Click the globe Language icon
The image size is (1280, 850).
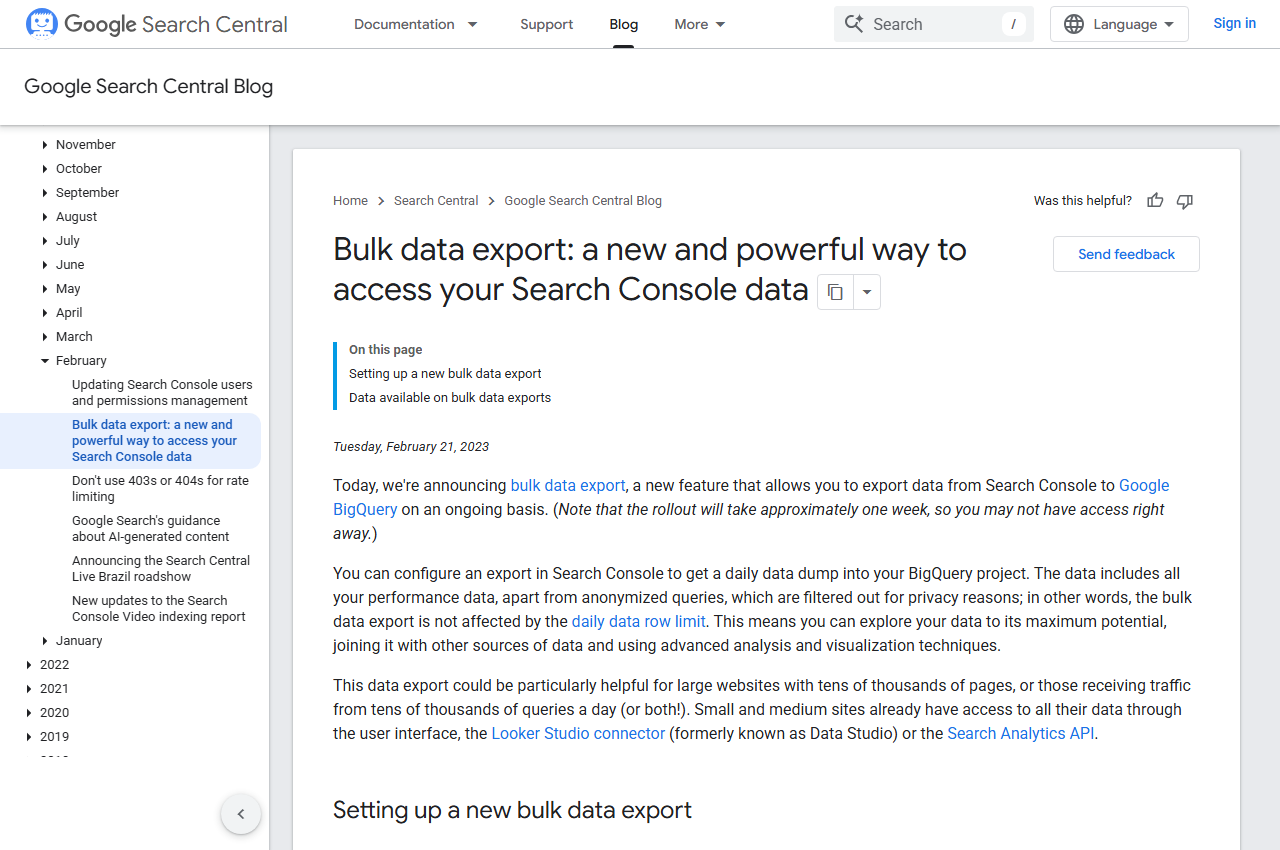[1074, 24]
